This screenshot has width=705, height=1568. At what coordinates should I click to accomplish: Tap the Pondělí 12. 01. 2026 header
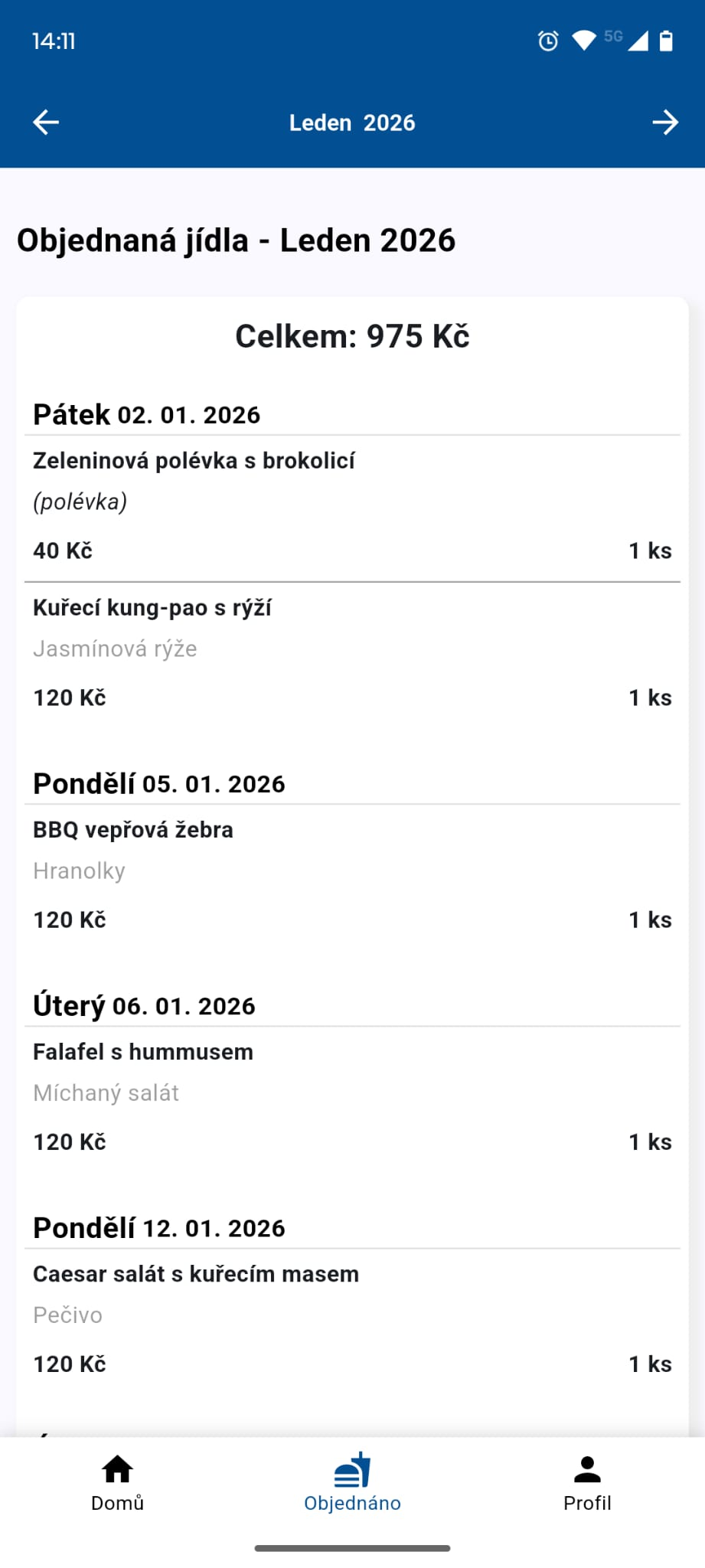[159, 1228]
